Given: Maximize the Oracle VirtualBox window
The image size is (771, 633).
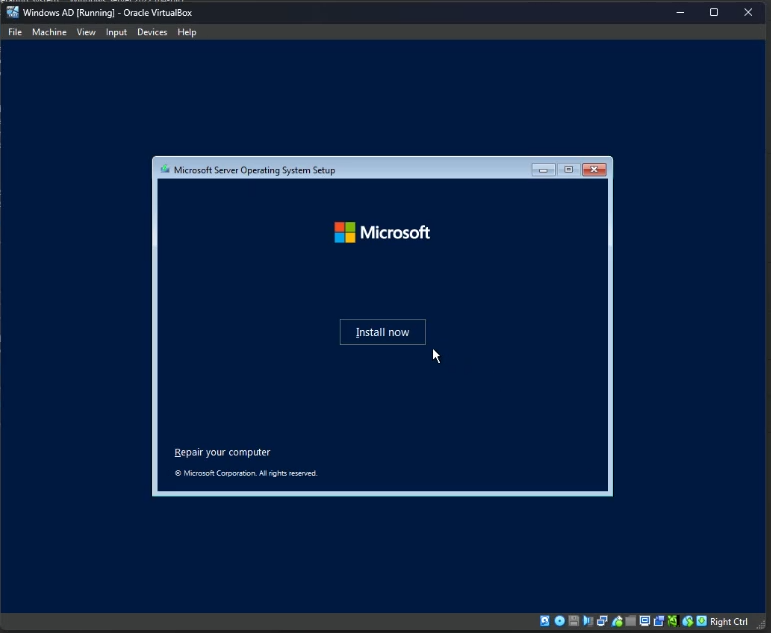Looking at the screenshot, I should (714, 12).
